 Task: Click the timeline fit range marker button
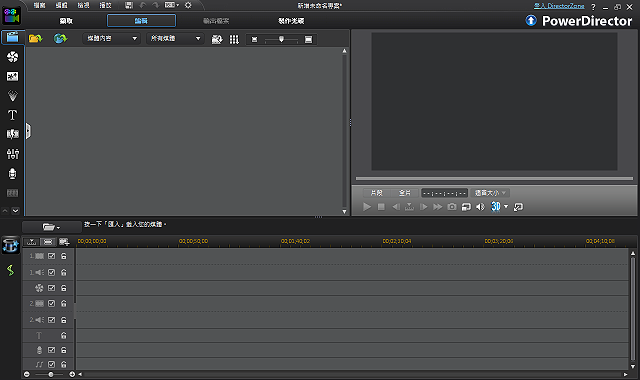[32, 242]
